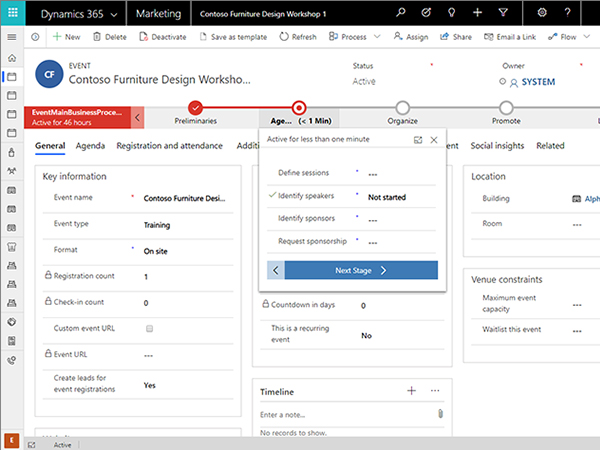Toggle recurring event No value

point(402,335)
